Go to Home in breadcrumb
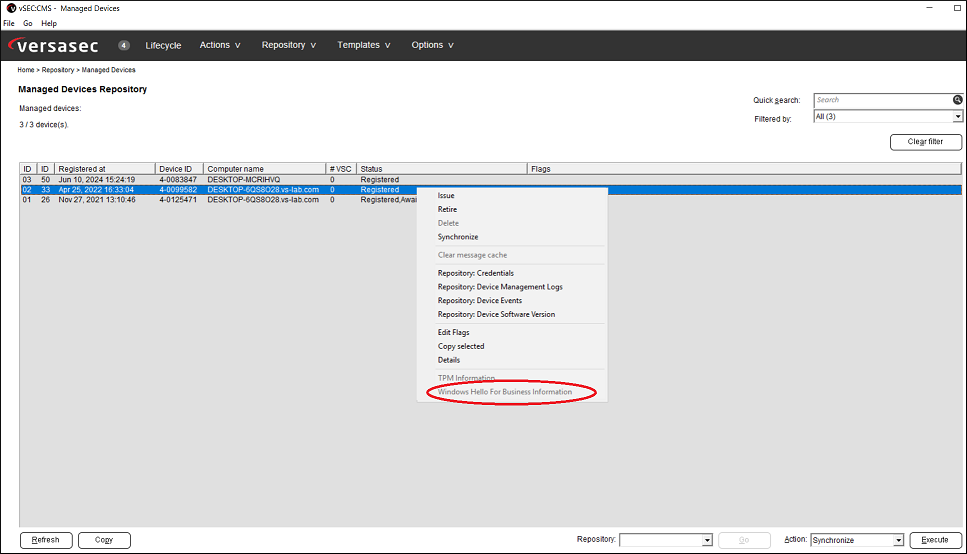 coord(26,70)
